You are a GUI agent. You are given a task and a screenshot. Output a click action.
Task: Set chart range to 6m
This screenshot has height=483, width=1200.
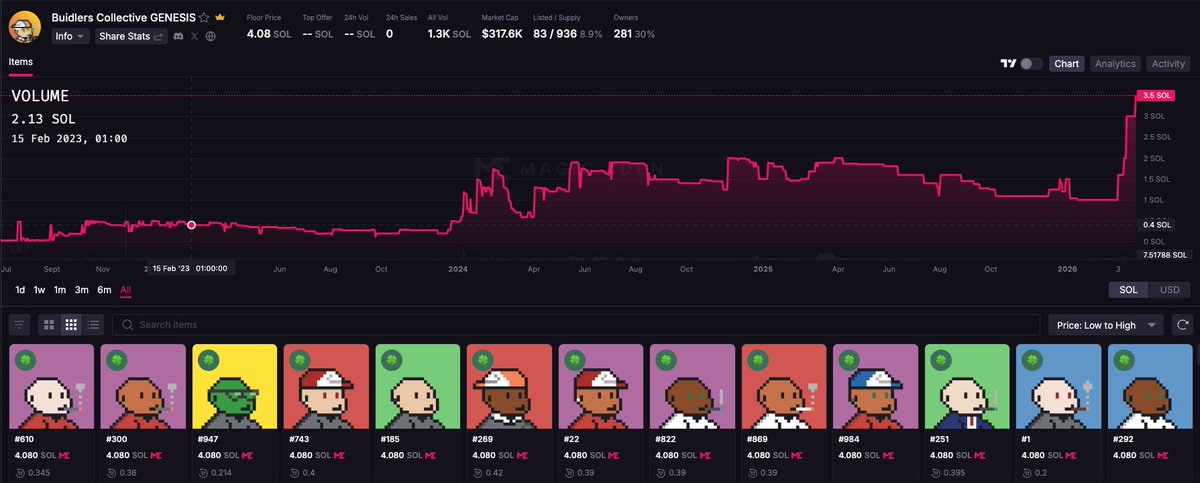coord(104,290)
